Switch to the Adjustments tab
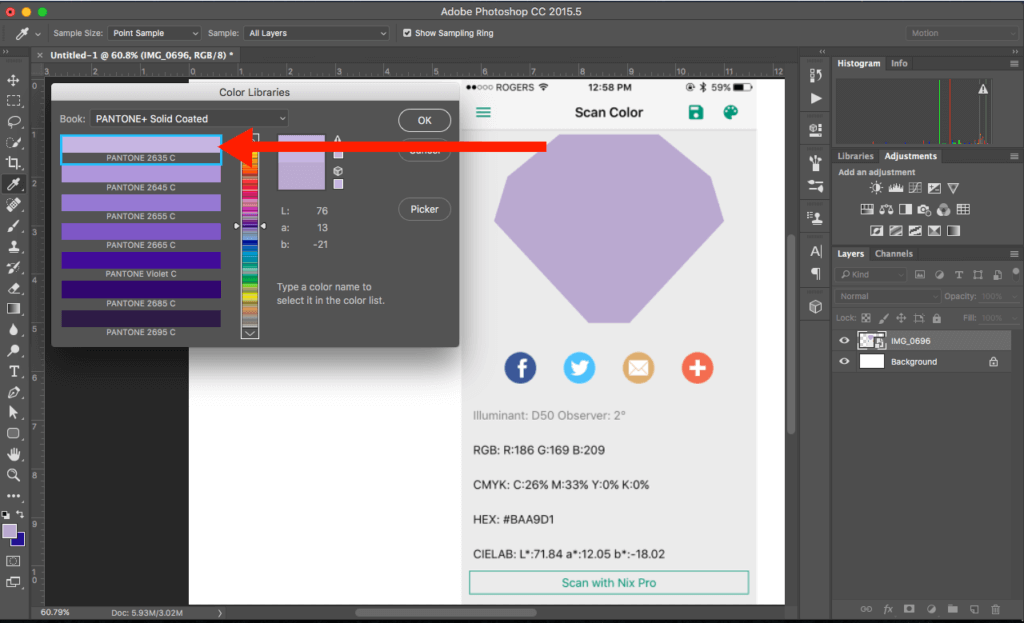The width and height of the screenshot is (1024, 623). click(910, 156)
